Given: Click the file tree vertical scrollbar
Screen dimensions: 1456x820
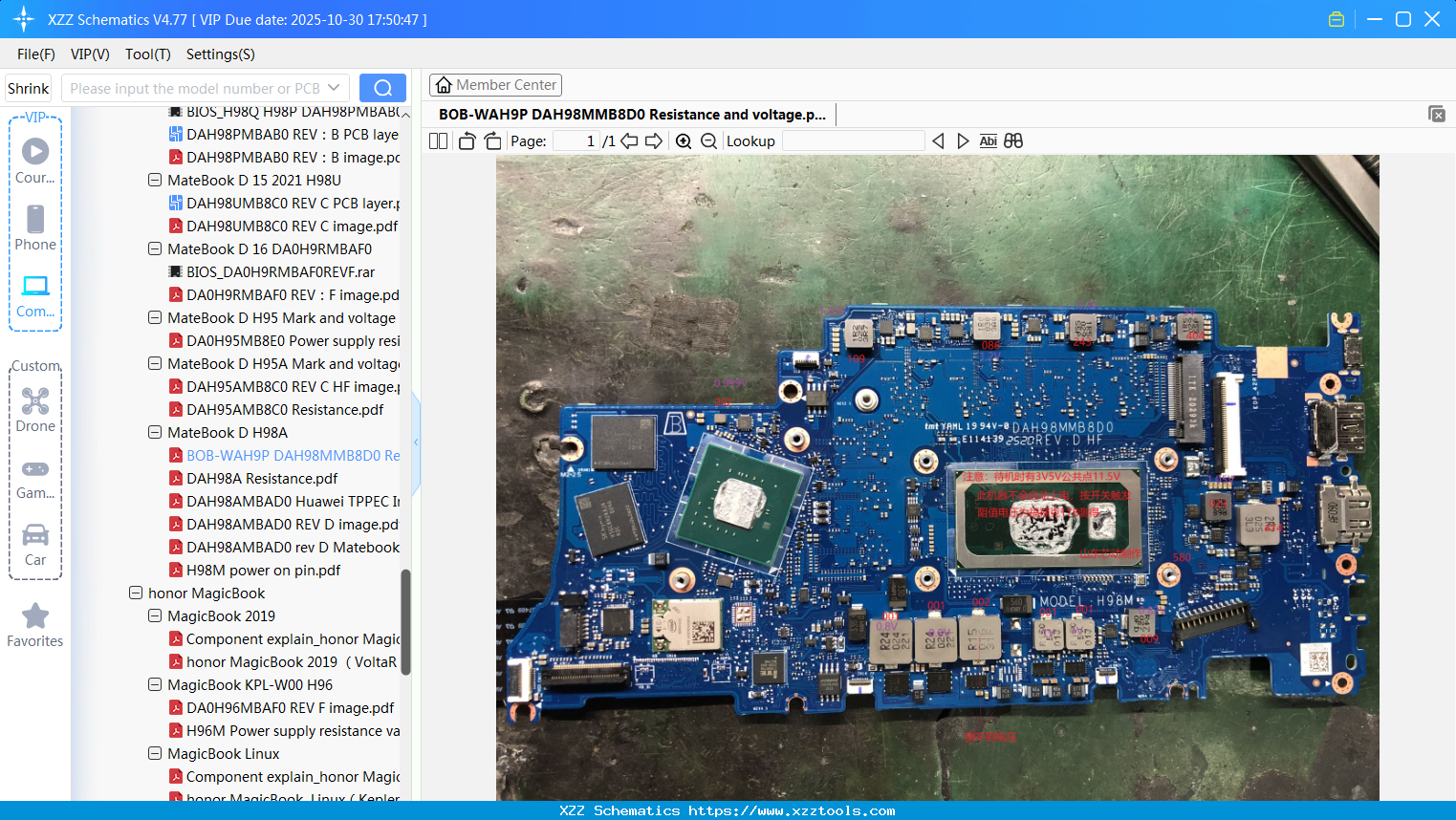Looking at the screenshot, I should (x=405, y=622).
